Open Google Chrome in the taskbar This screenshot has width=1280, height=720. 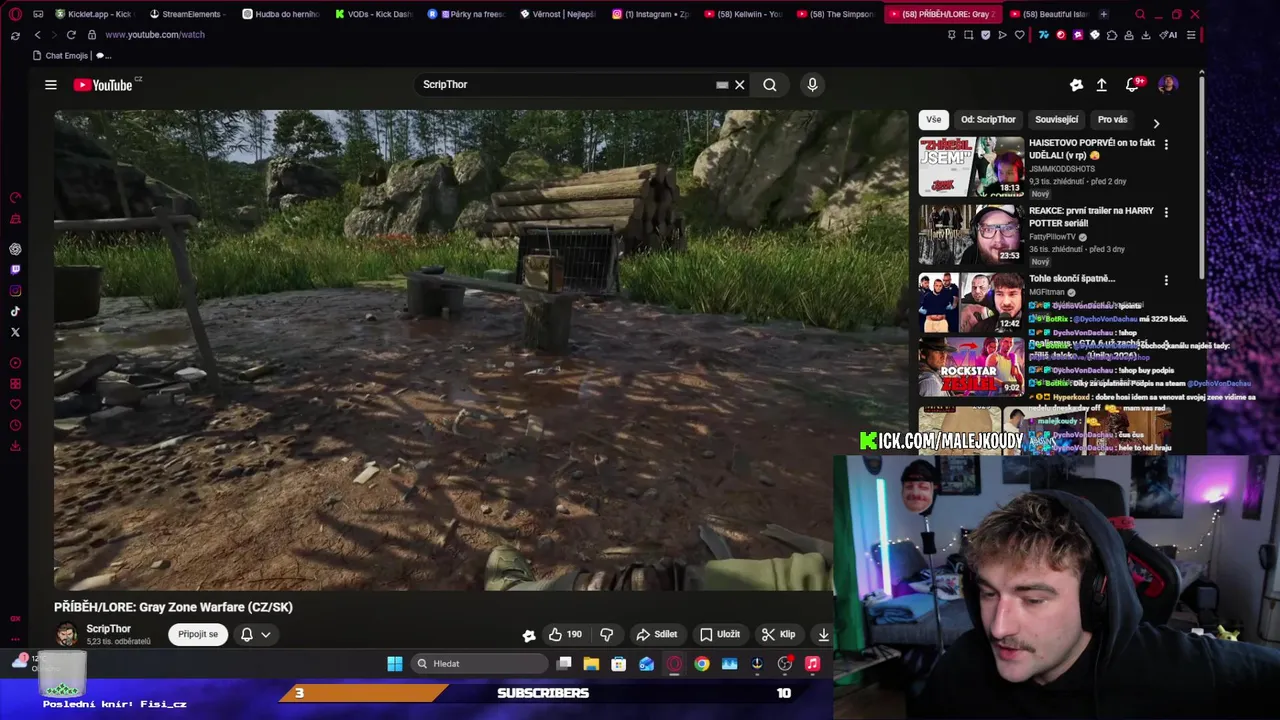702,663
